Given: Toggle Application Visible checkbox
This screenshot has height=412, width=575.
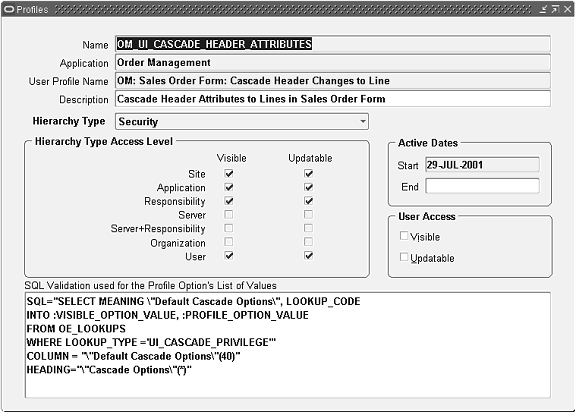Looking at the screenshot, I should tap(229, 187).
